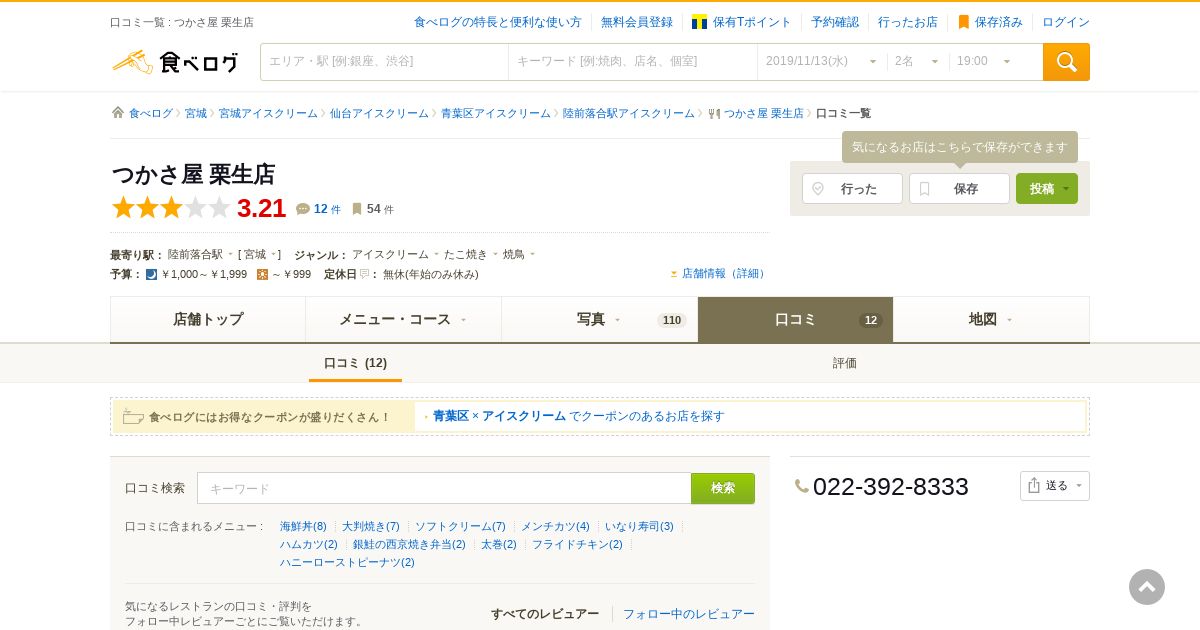The image size is (1200, 630).
Task: Filter reviews by 大判焼き(7)
Action: coord(371,526)
